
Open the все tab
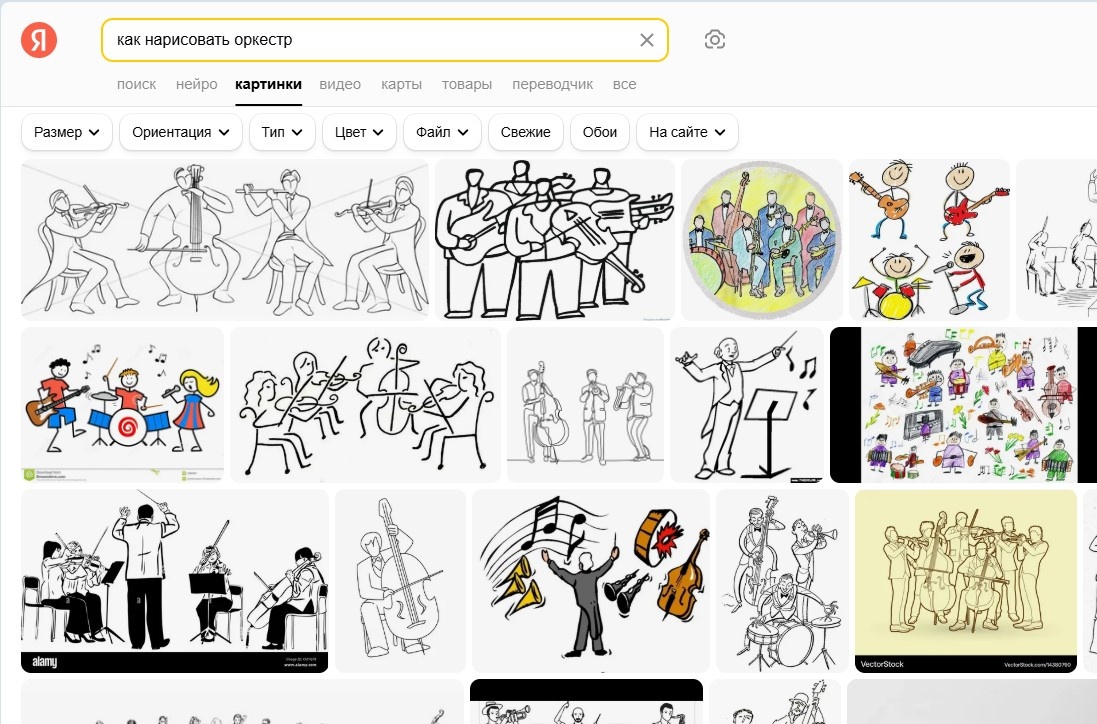[x=625, y=84]
